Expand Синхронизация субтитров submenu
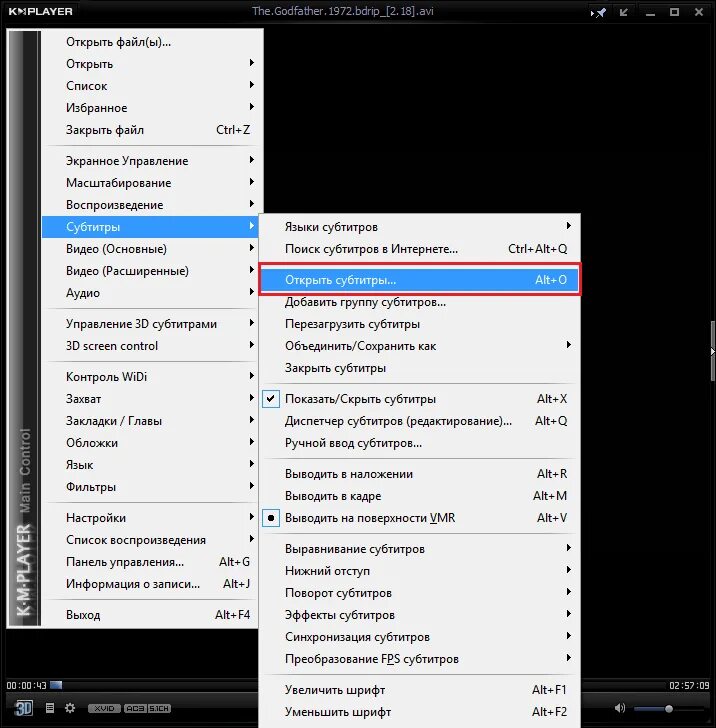Screen dimensions: 716x728 [x=419, y=637]
